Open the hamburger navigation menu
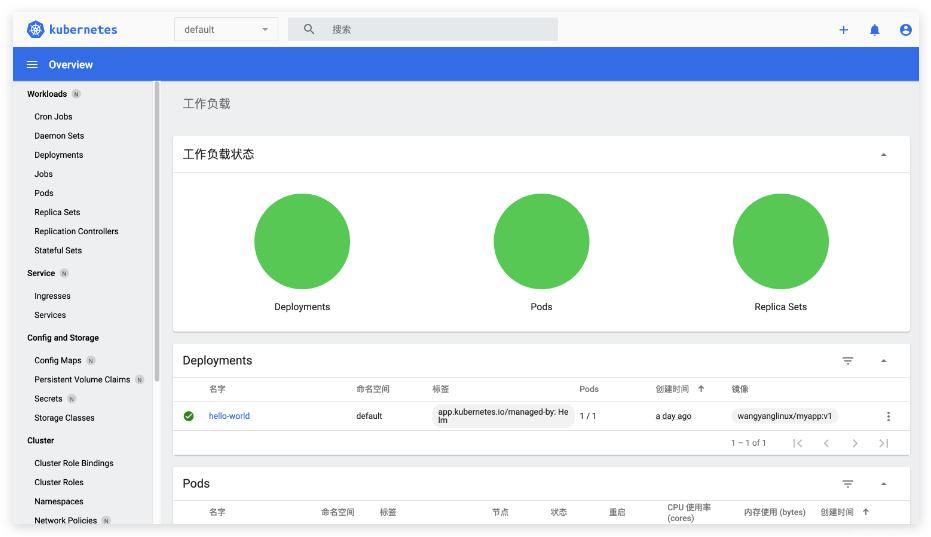This screenshot has width=931, height=537. (x=32, y=64)
